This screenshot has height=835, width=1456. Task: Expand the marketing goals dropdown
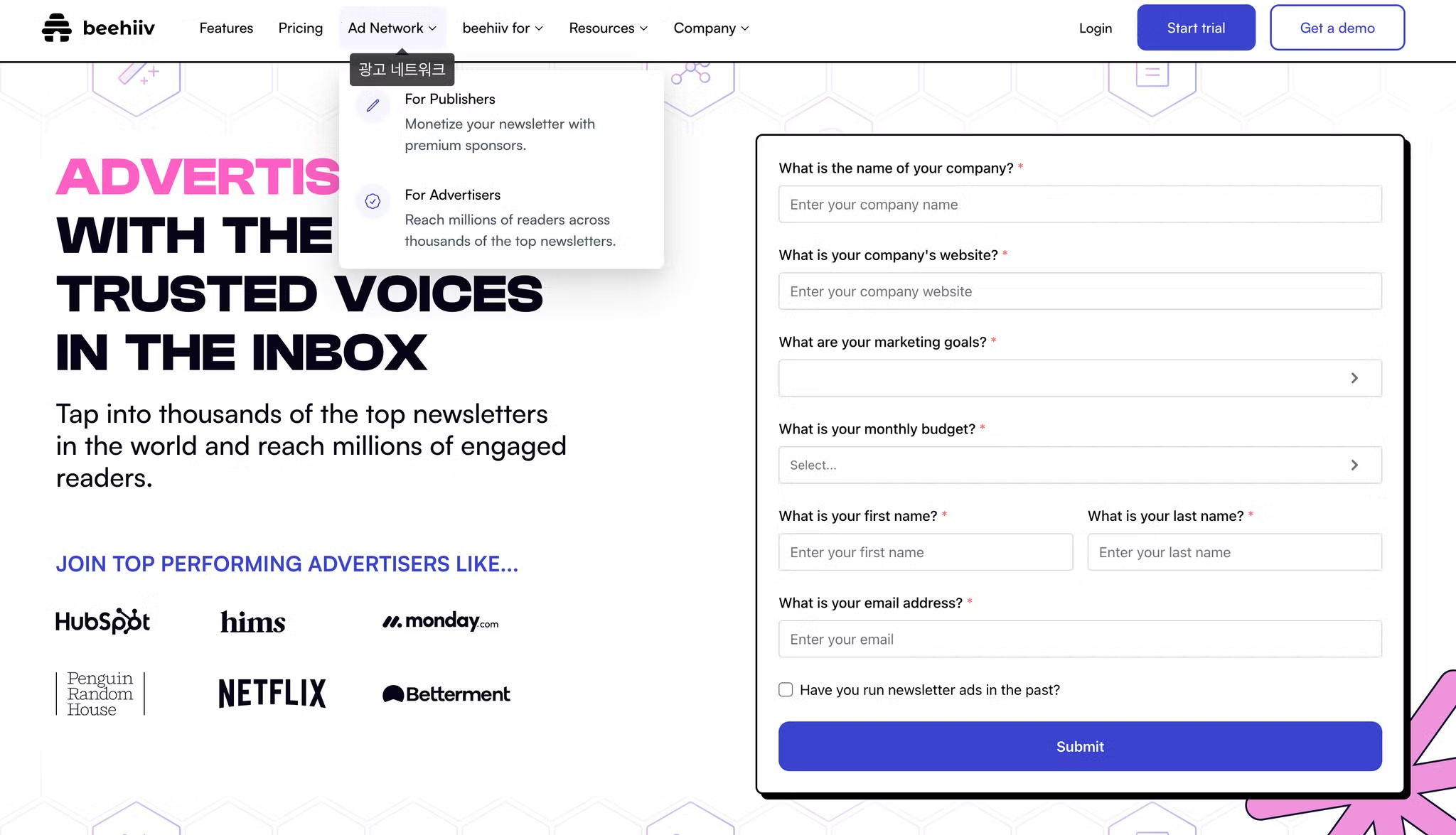tap(1079, 377)
